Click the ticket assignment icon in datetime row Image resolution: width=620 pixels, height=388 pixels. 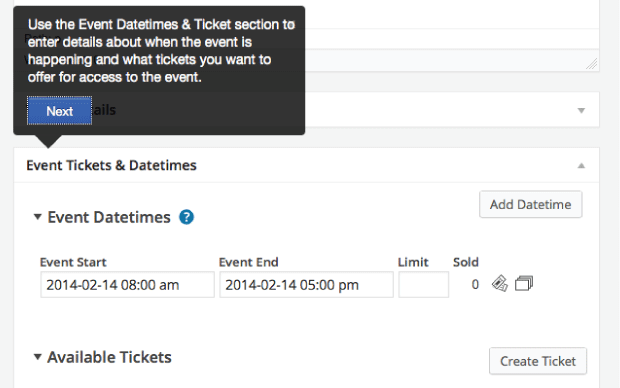tap(499, 284)
